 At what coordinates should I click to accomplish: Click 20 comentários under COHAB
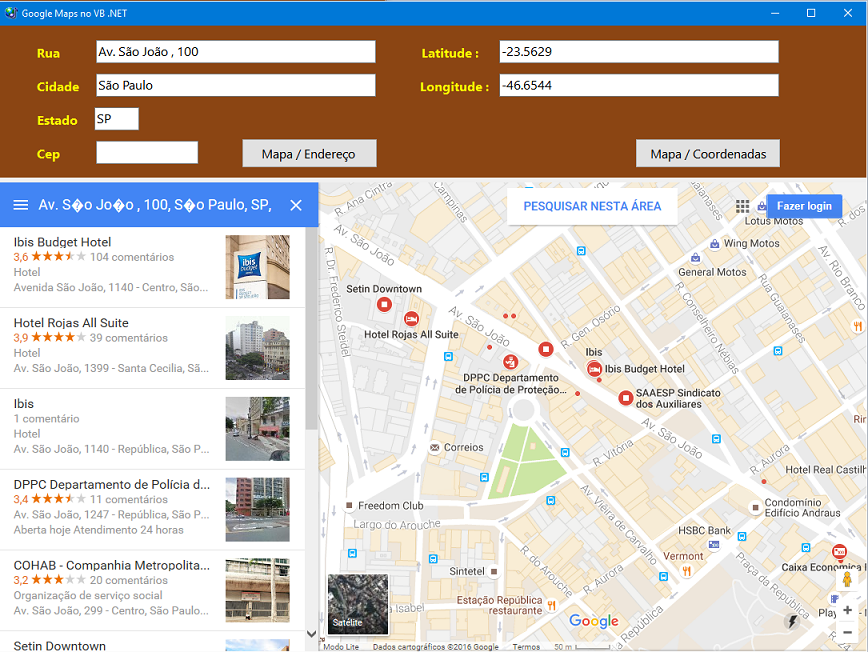[x=129, y=580]
